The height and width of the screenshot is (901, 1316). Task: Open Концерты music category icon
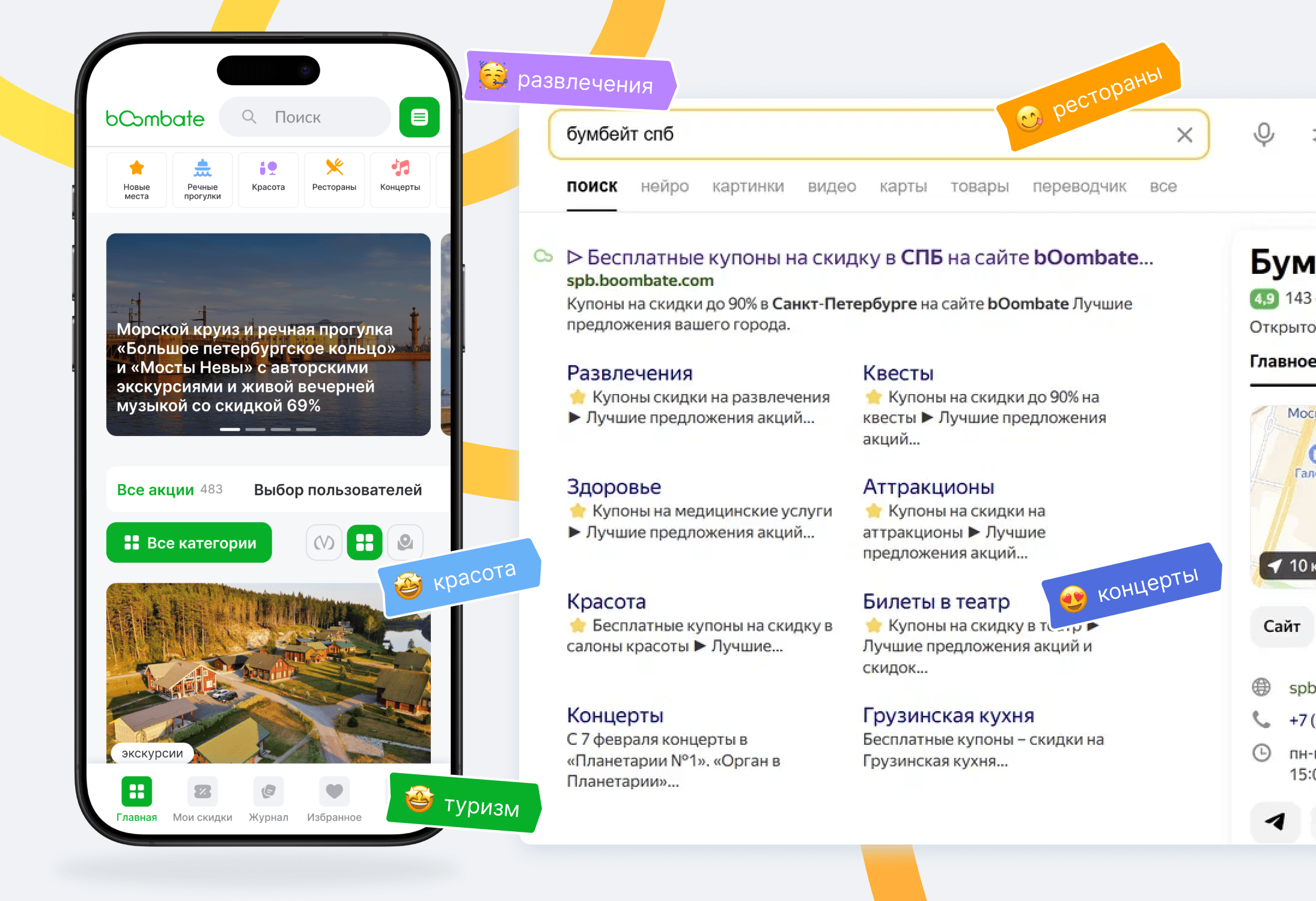tap(400, 180)
